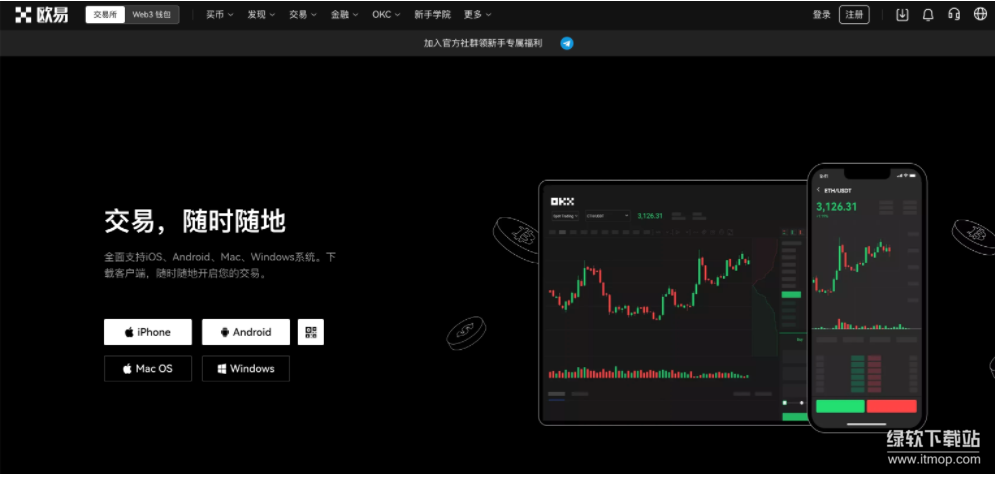Download the iPhone app
This screenshot has width=995, height=479.
[x=148, y=332]
